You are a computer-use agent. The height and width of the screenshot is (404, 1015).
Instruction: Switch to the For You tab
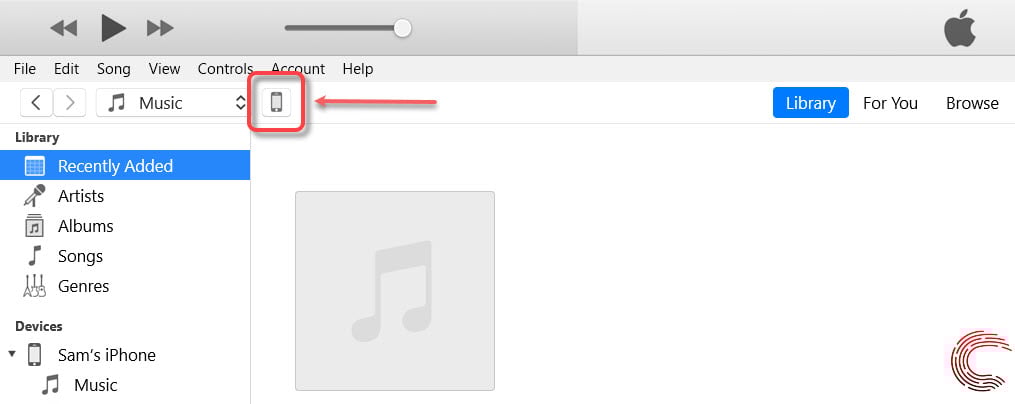(x=890, y=103)
